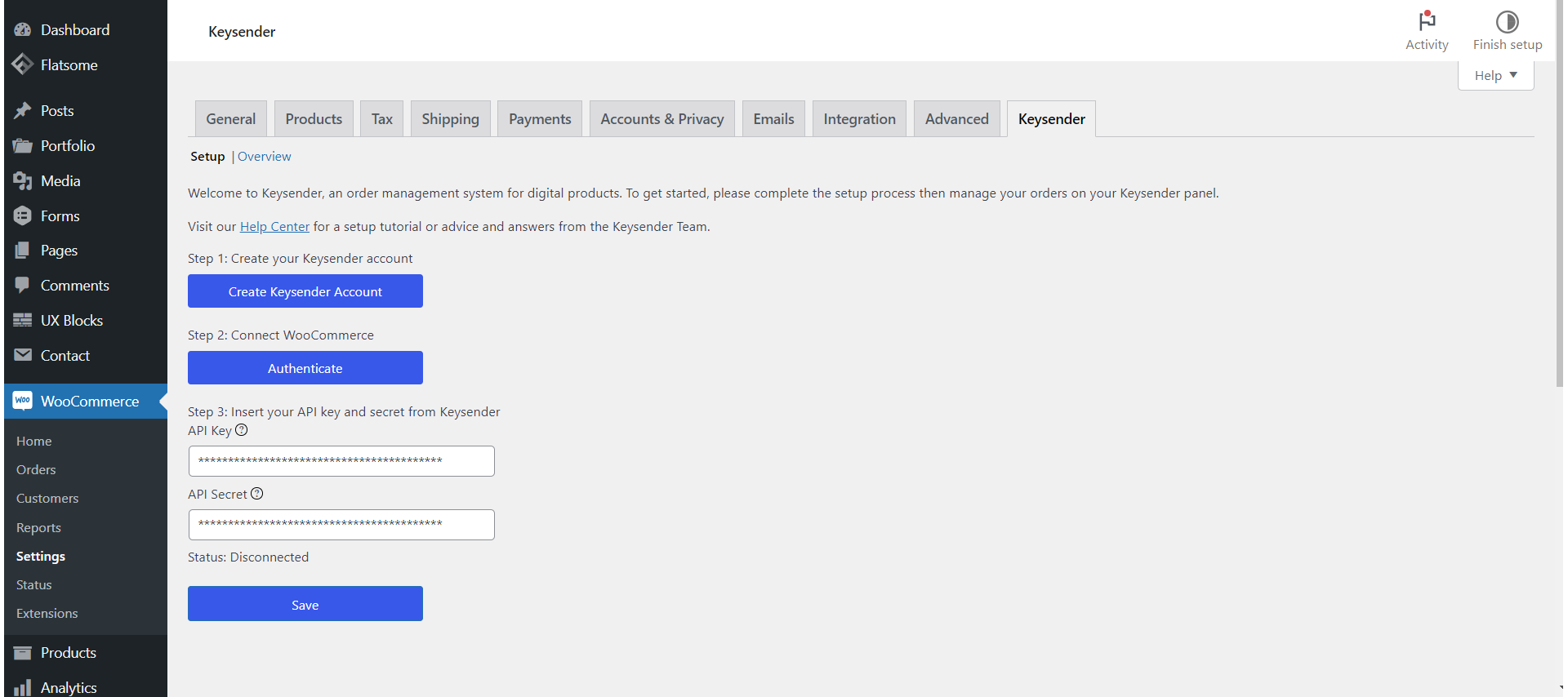Switch to Accounts & Privacy tab
The width and height of the screenshot is (1568, 697).
662,118
